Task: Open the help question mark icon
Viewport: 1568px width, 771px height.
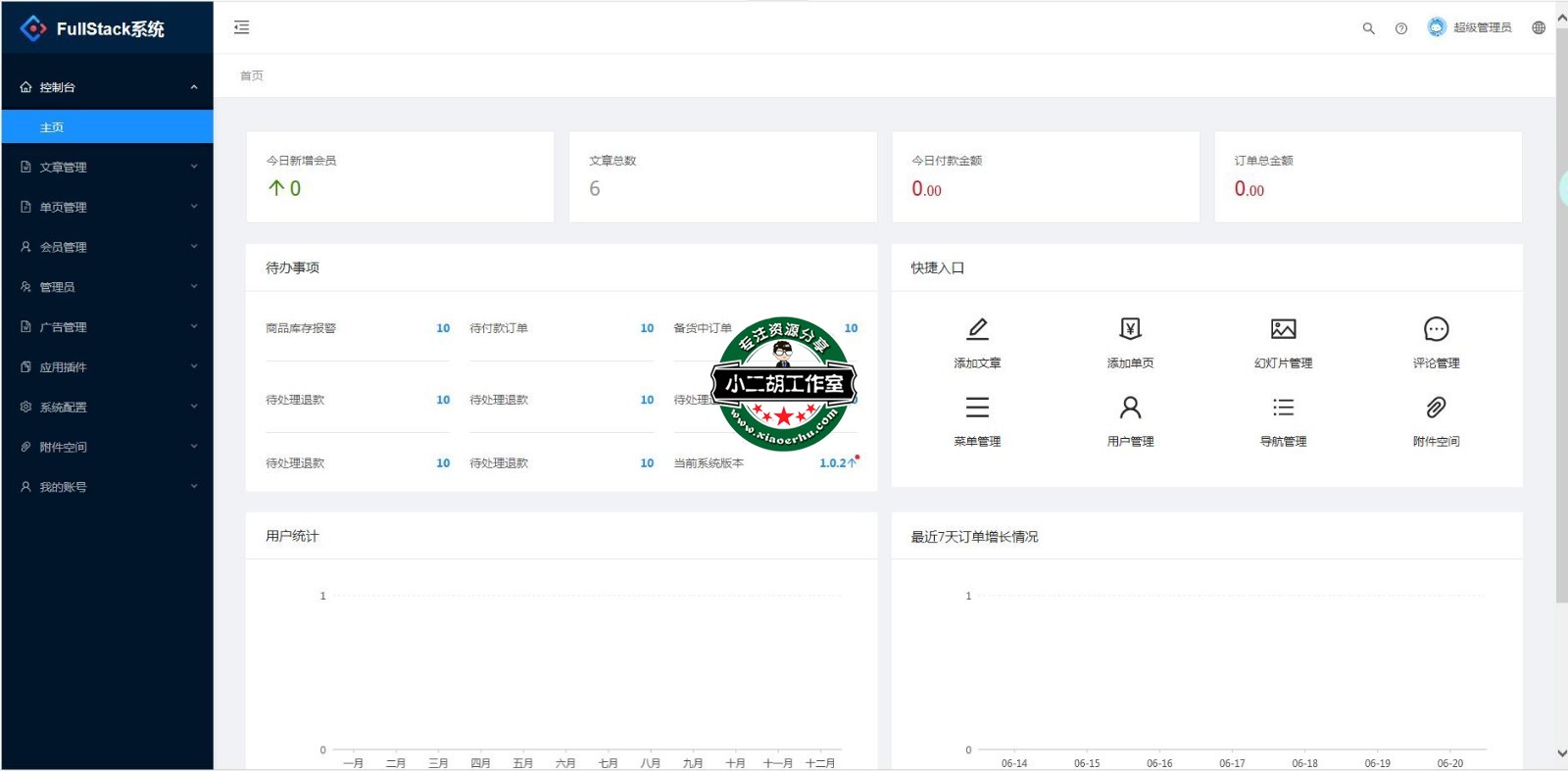Action: pos(1401,28)
